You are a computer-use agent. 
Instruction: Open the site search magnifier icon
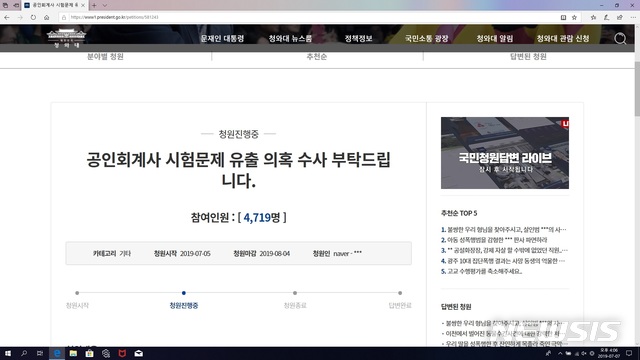[x=620, y=38]
